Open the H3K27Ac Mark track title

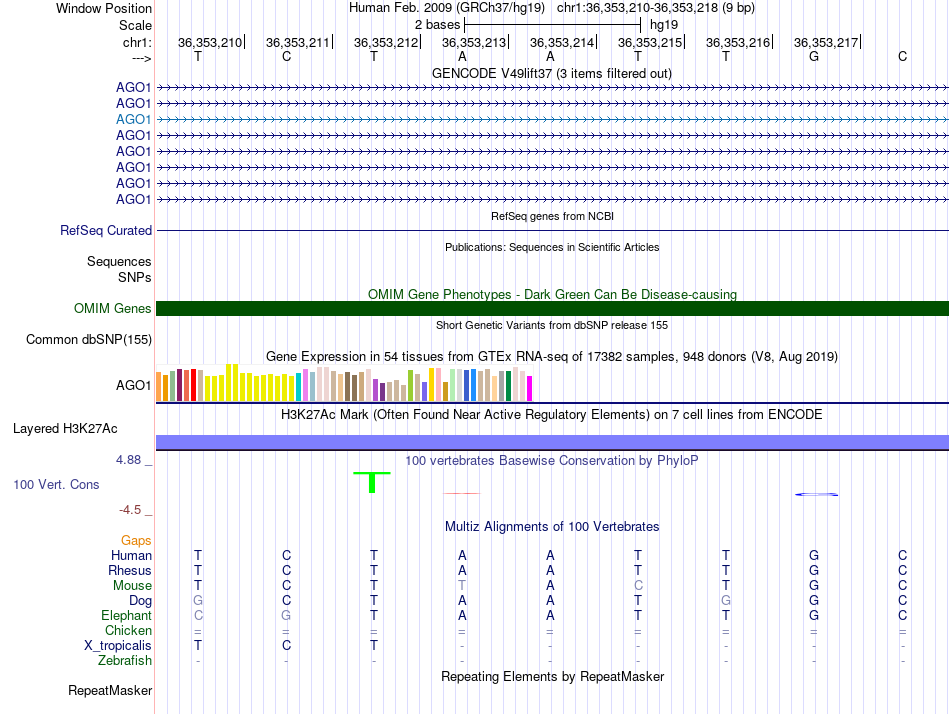(x=552, y=415)
